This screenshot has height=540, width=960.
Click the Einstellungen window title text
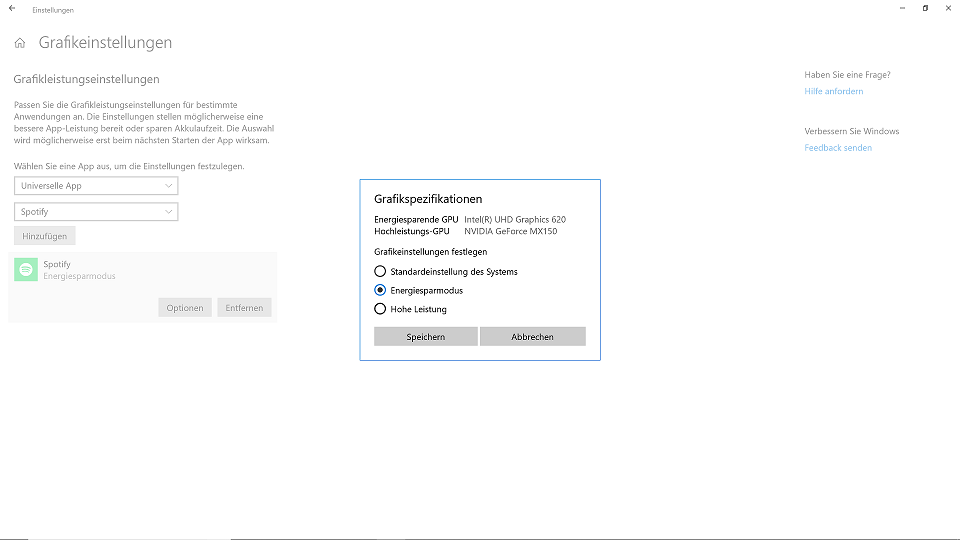tap(53, 10)
